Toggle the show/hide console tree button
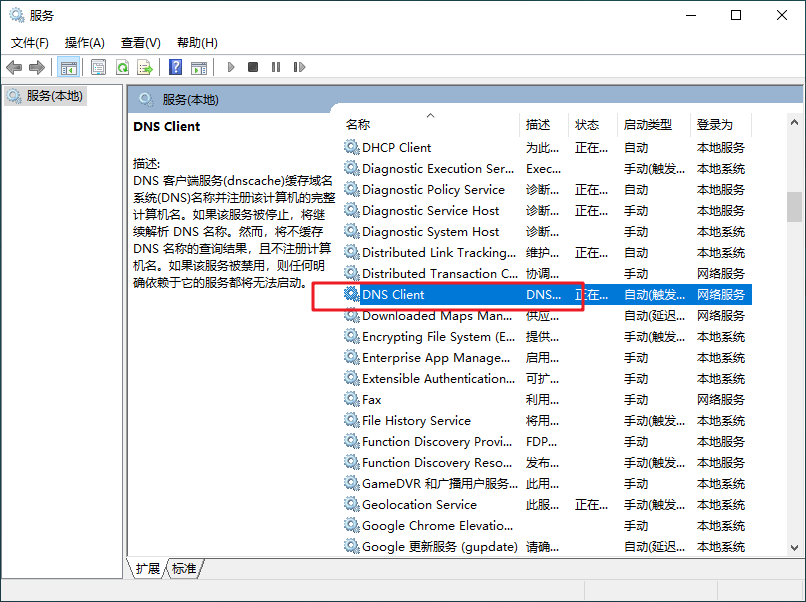Viewport: 806px width, 602px height. point(69,67)
